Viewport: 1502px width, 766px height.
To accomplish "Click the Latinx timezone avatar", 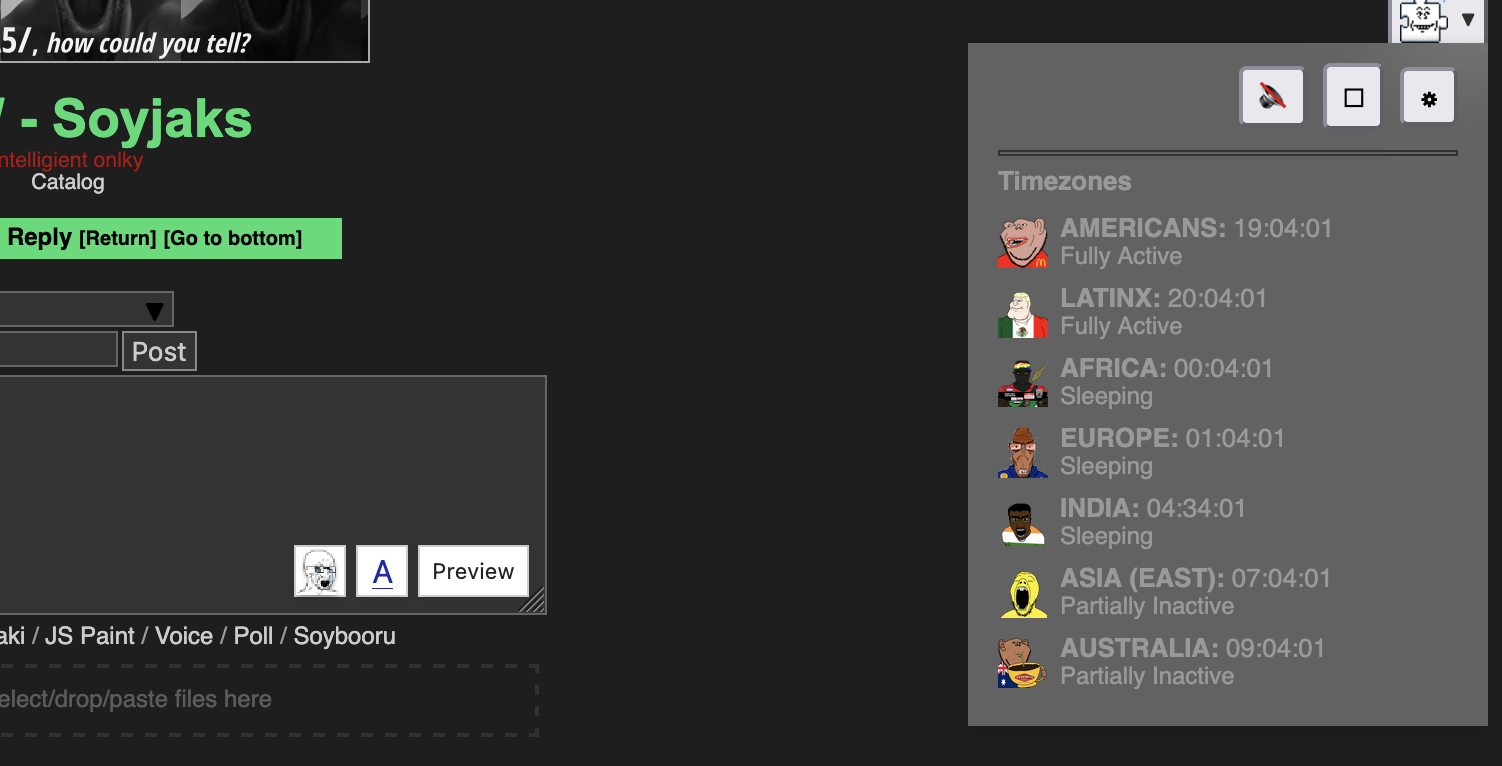I will (x=1022, y=313).
